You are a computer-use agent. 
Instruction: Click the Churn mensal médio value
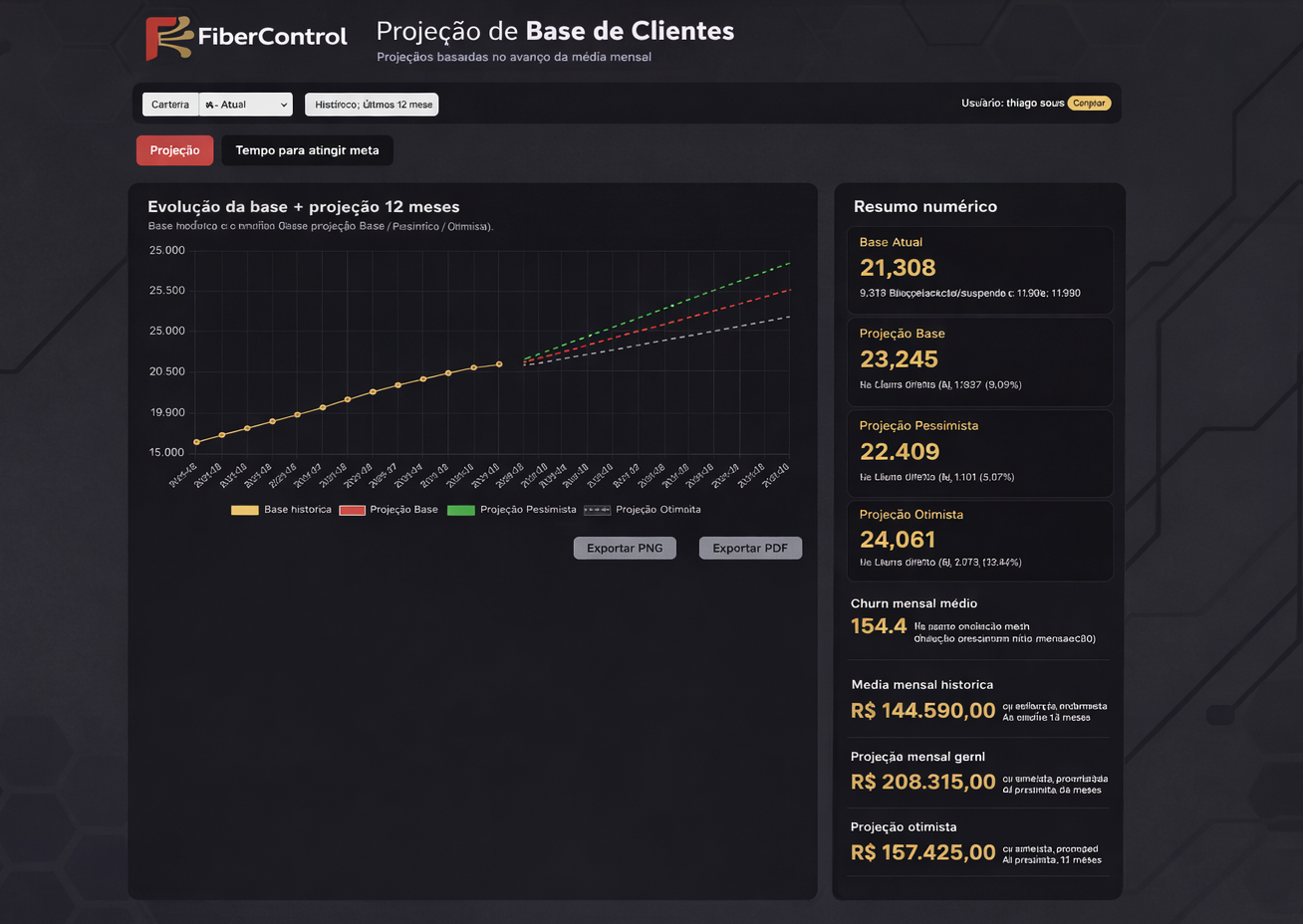pos(879,626)
